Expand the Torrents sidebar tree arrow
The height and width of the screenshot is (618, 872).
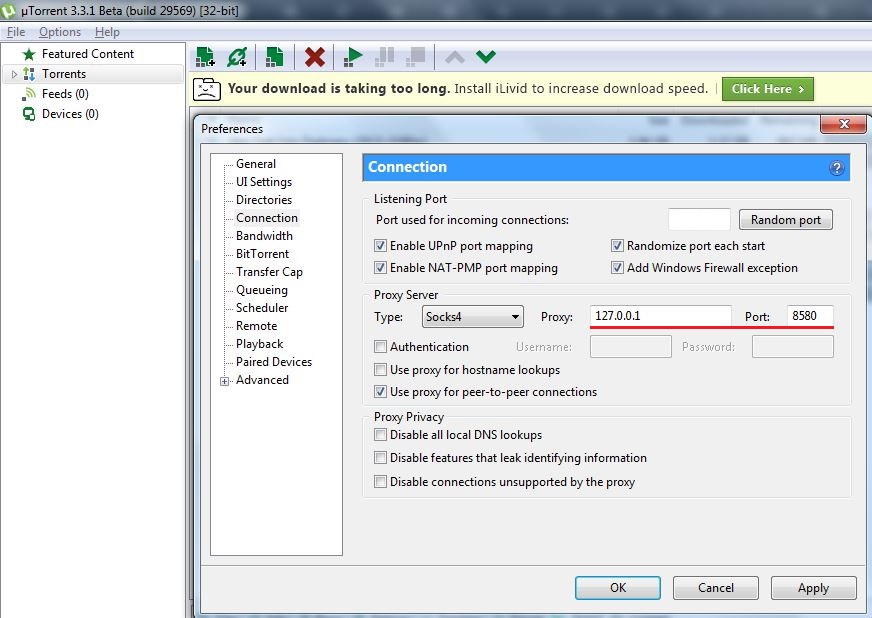(x=14, y=74)
